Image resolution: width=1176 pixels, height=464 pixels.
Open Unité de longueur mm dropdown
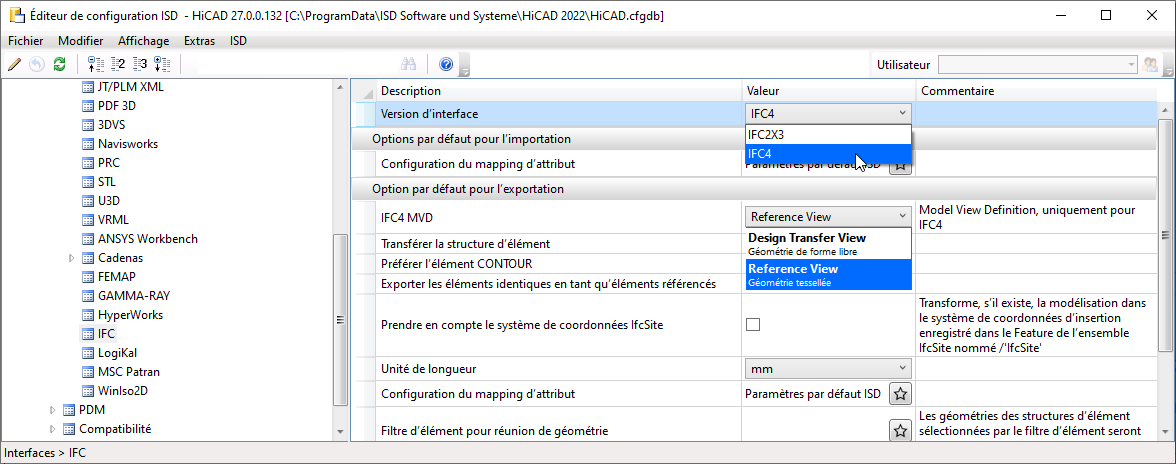click(828, 368)
